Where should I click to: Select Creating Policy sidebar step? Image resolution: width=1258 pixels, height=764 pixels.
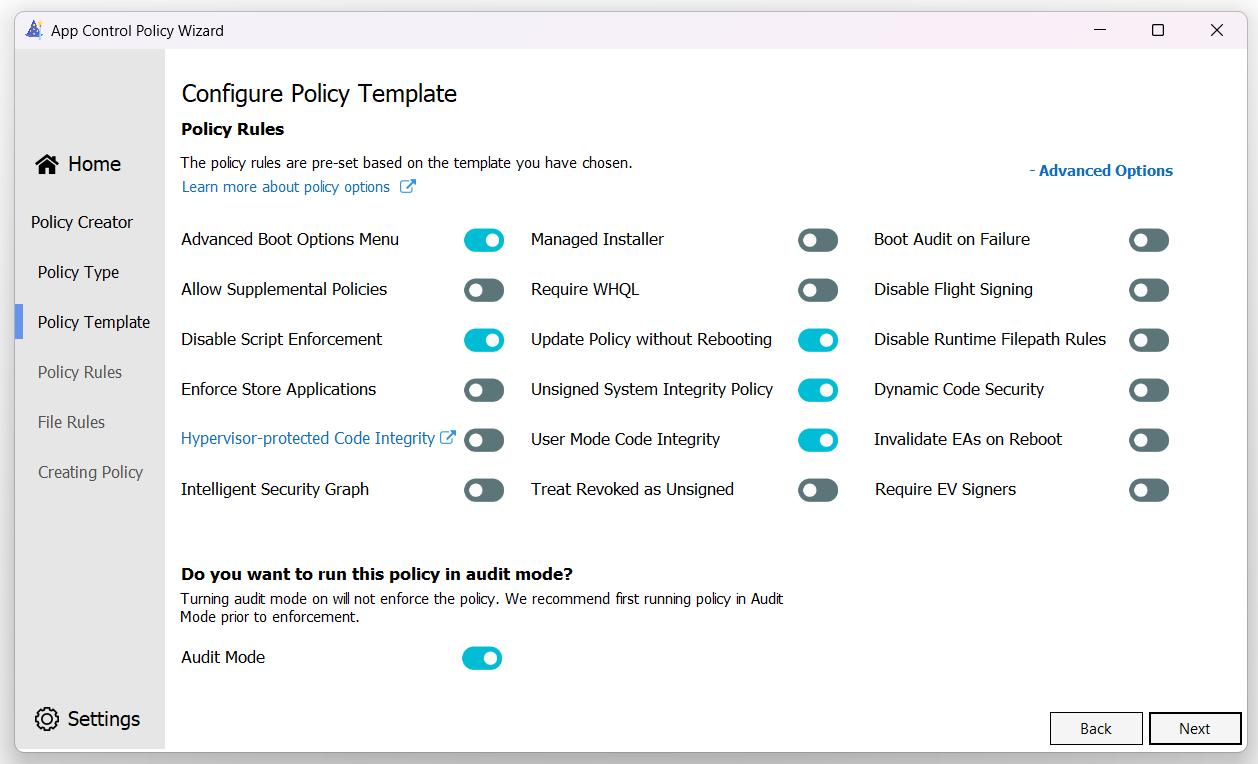[90, 472]
